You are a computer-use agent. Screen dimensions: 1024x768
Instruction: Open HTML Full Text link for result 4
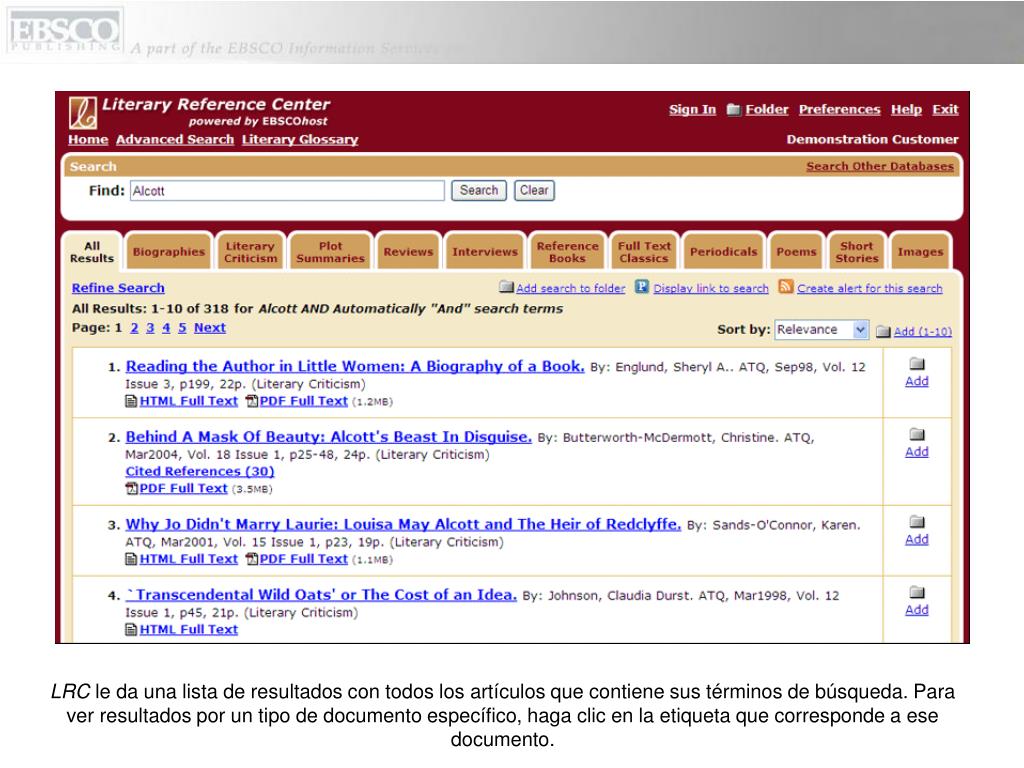189,630
